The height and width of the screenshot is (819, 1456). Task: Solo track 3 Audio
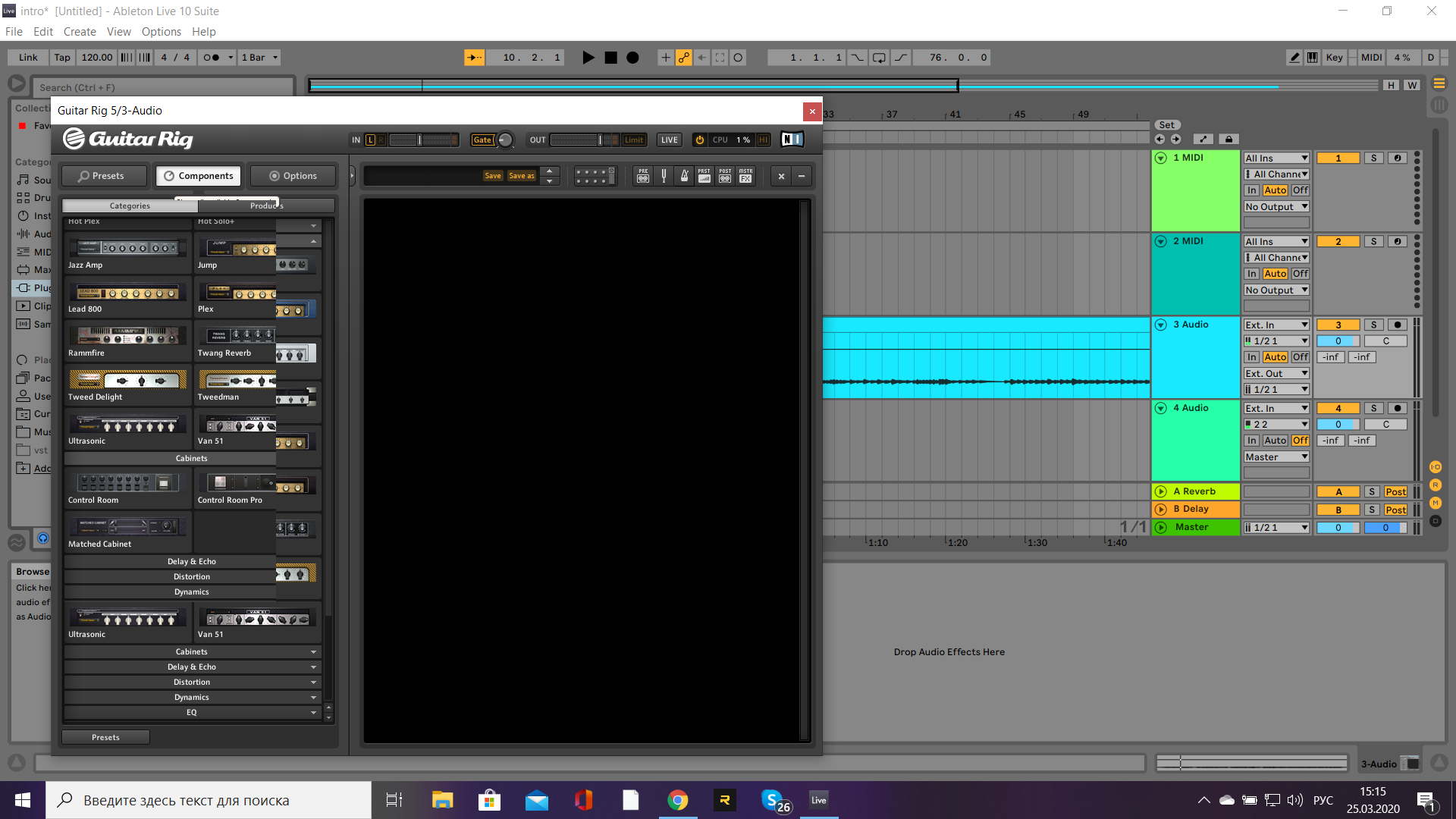pos(1373,325)
